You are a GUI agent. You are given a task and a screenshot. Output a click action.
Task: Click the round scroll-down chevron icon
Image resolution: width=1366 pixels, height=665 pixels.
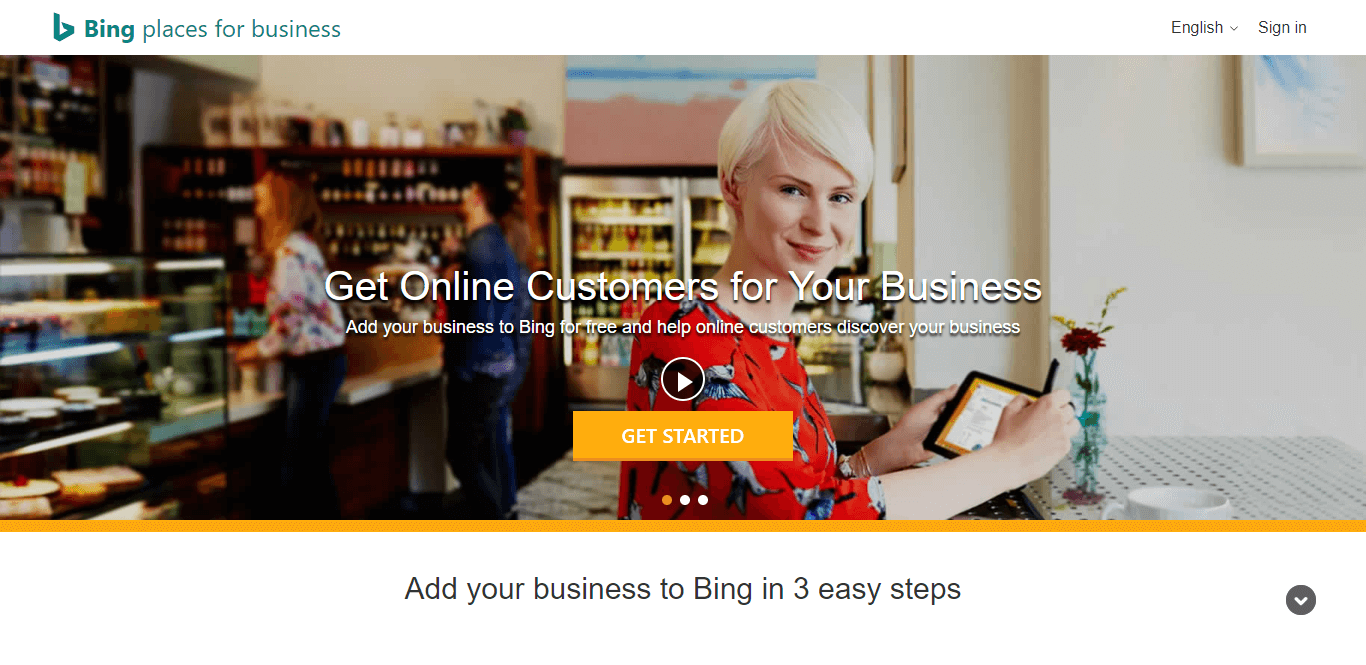(1300, 600)
